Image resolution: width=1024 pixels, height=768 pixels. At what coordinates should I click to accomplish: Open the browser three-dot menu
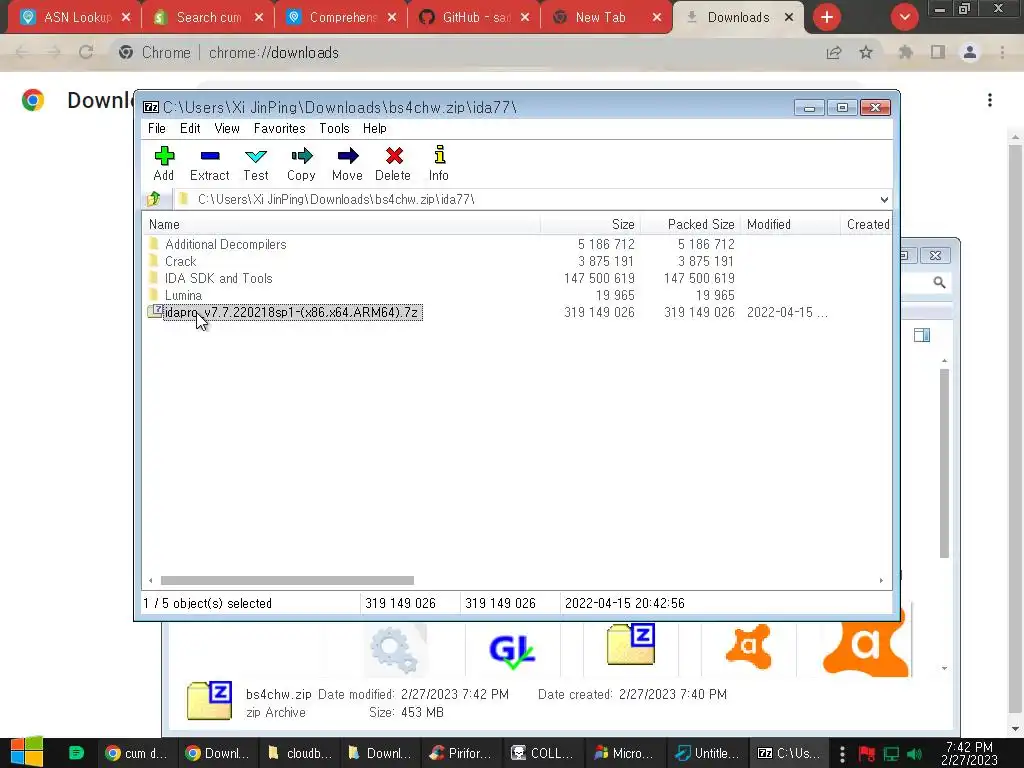[x=1002, y=52]
